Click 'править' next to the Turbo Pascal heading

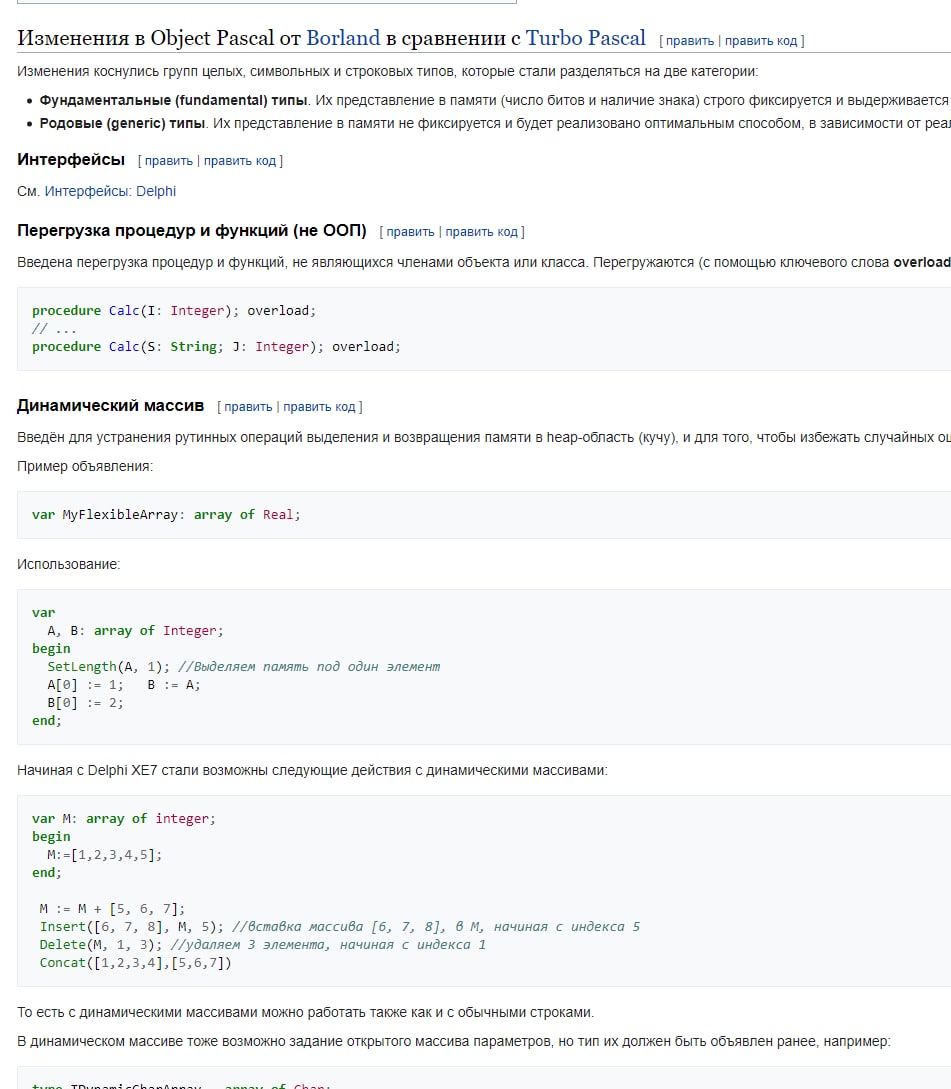click(x=690, y=41)
